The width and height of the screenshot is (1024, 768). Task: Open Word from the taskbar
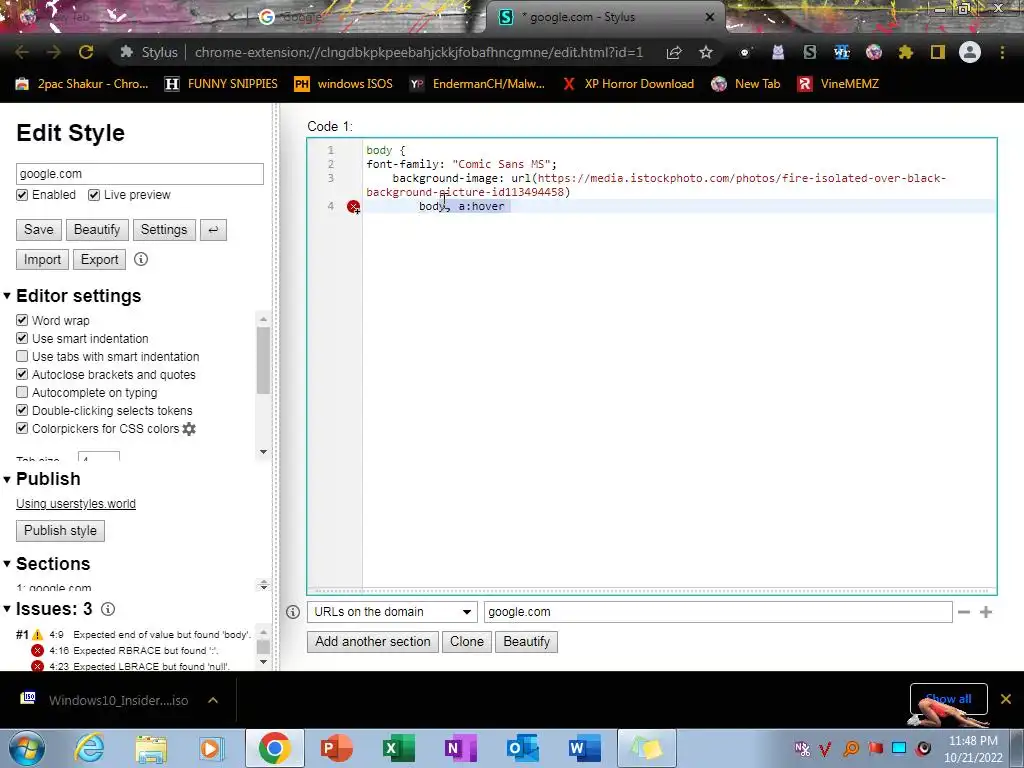tap(584, 748)
